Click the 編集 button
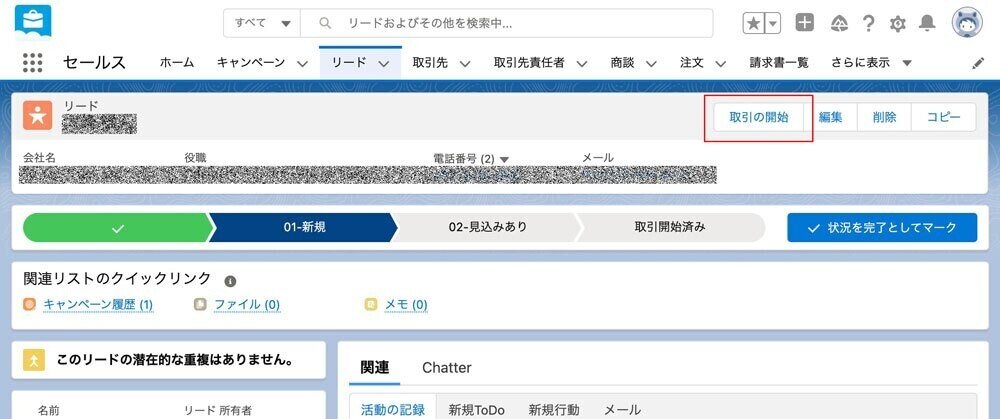1000x419 pixels. coord(830,117)
